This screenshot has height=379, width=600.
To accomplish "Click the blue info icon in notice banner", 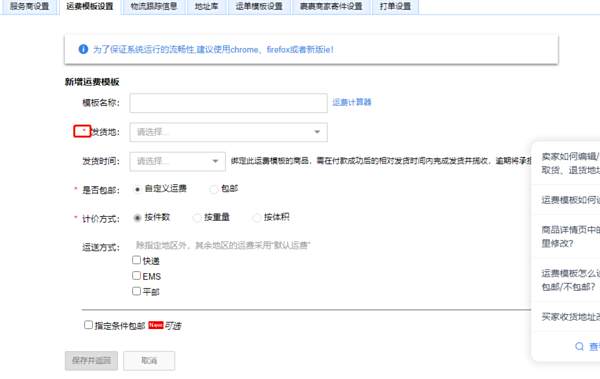I will click(x=83, y=49).
